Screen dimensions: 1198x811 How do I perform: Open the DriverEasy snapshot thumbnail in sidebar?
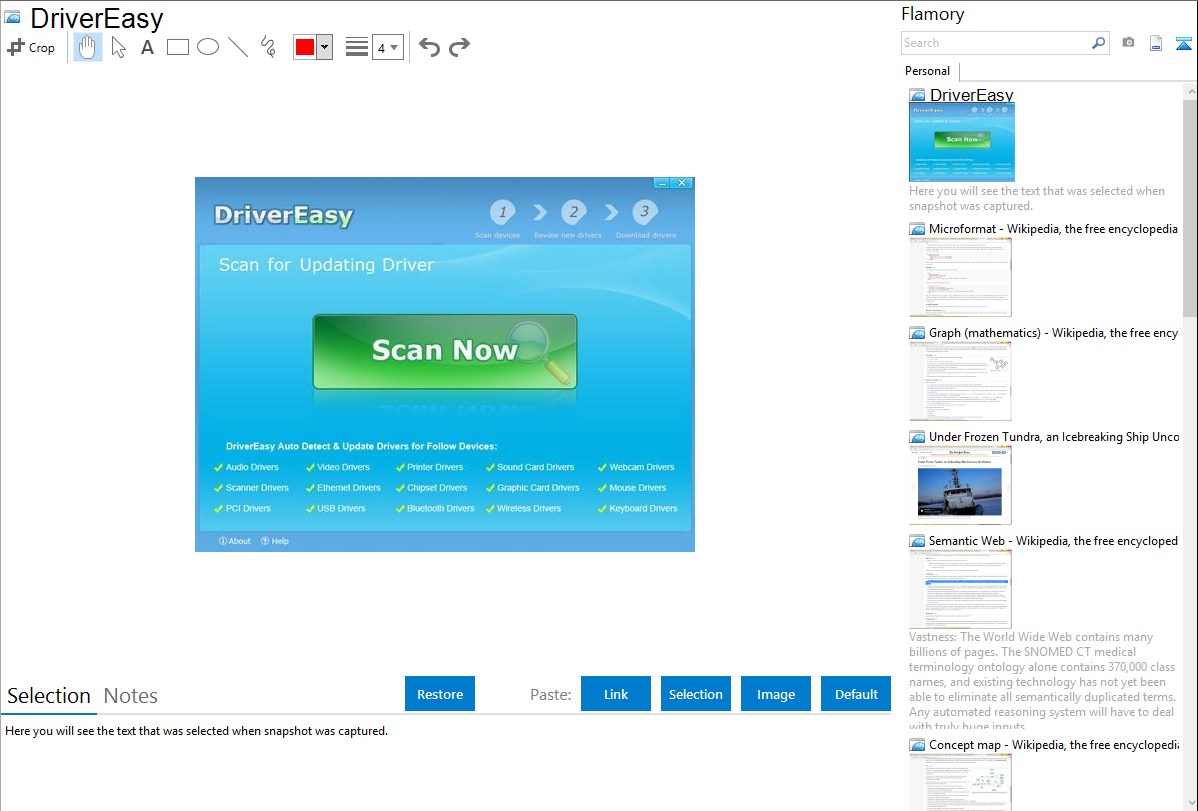[962, 142]
